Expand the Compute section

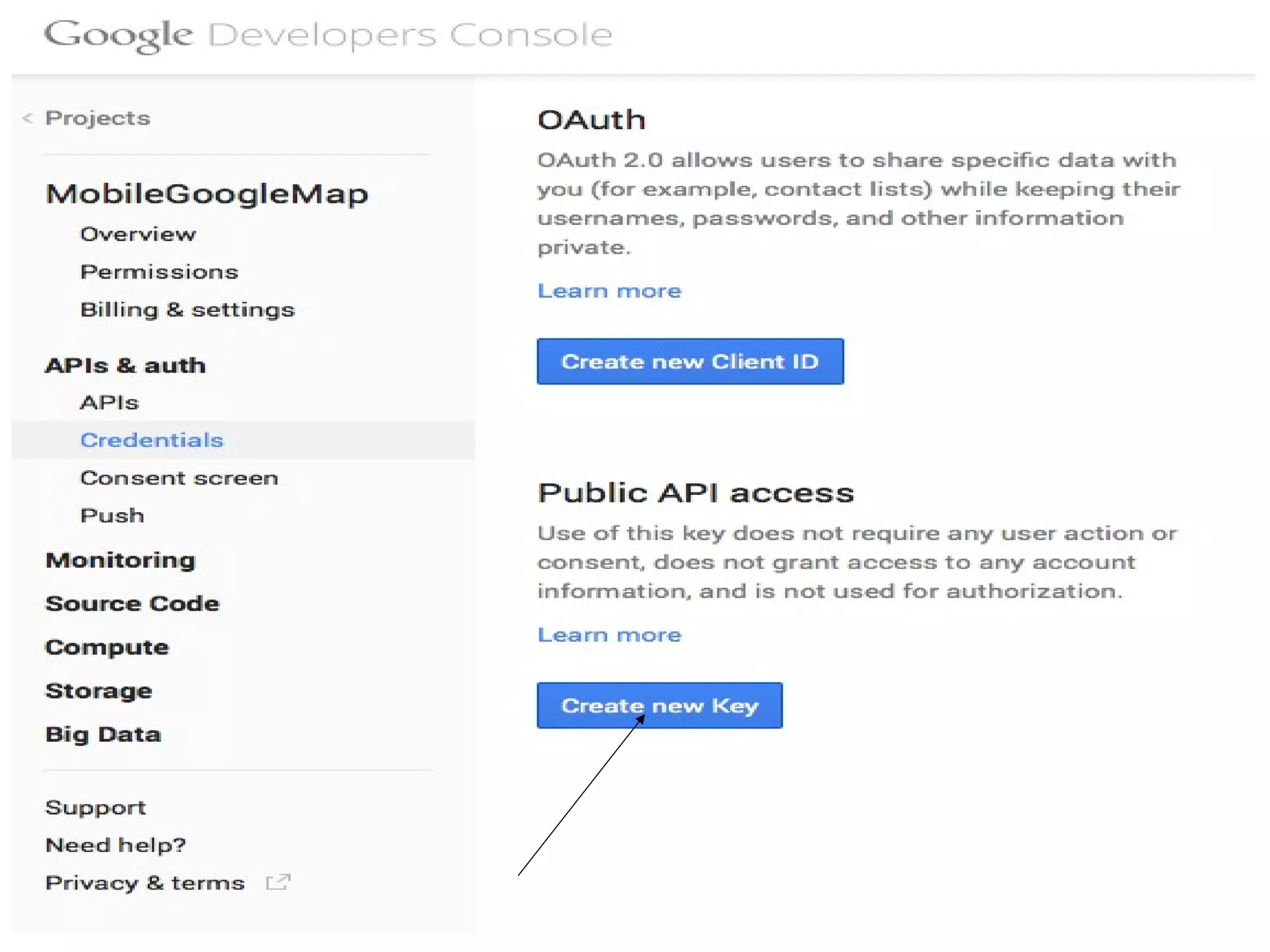point(107,647)
